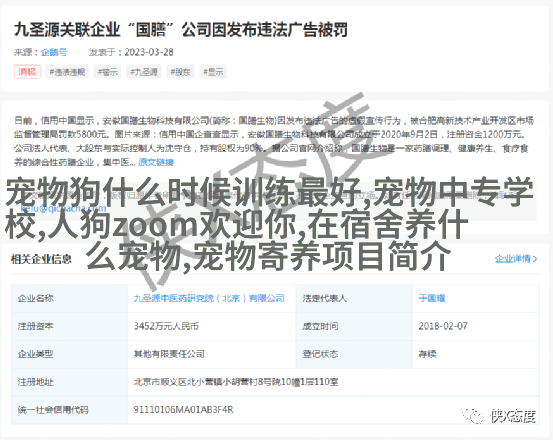
Task: Click the WeChat logo icon in the watermark
Action: click(x=473, y=416)
